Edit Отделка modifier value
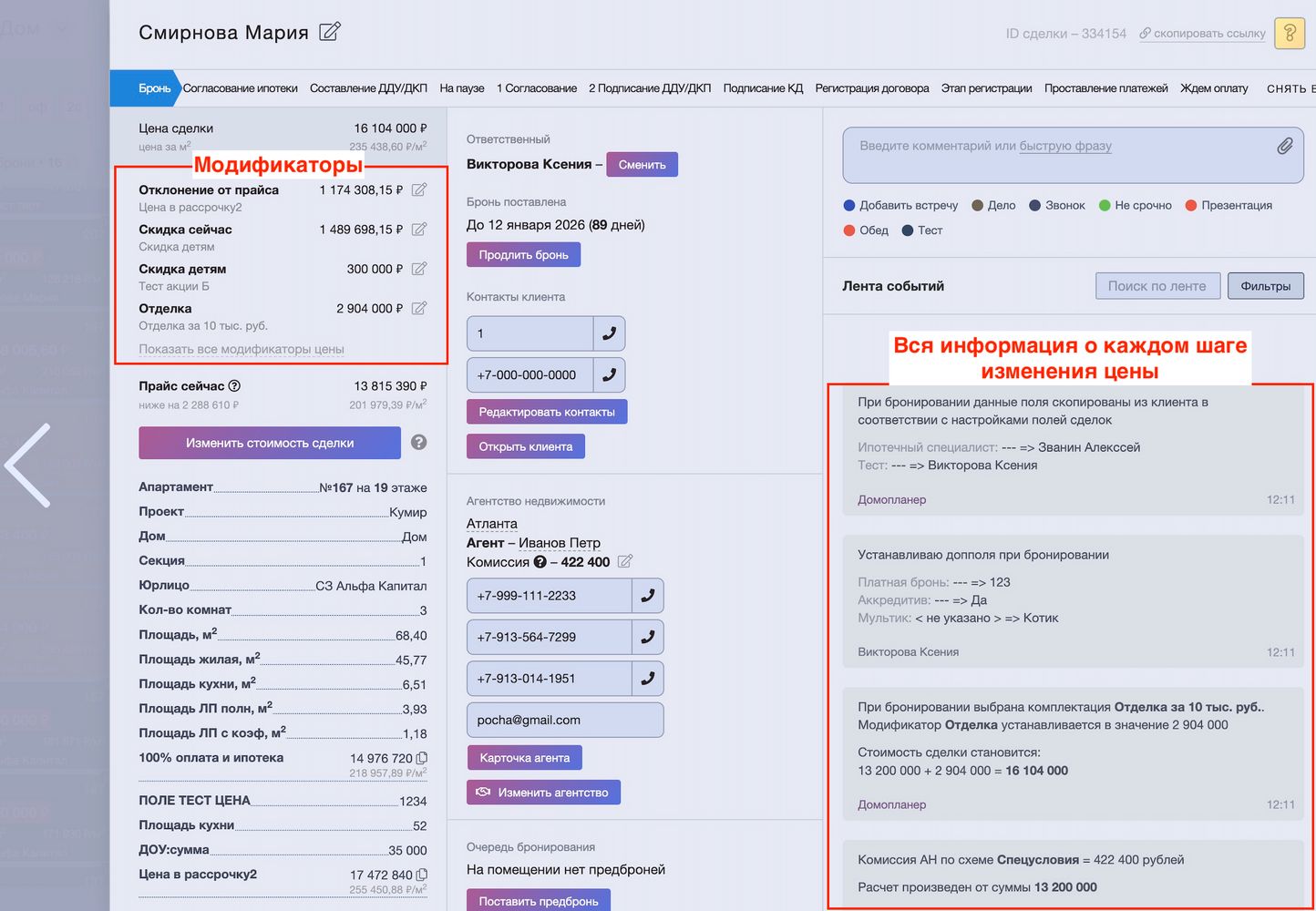The image size is (1316, 911). pos(419,308)
